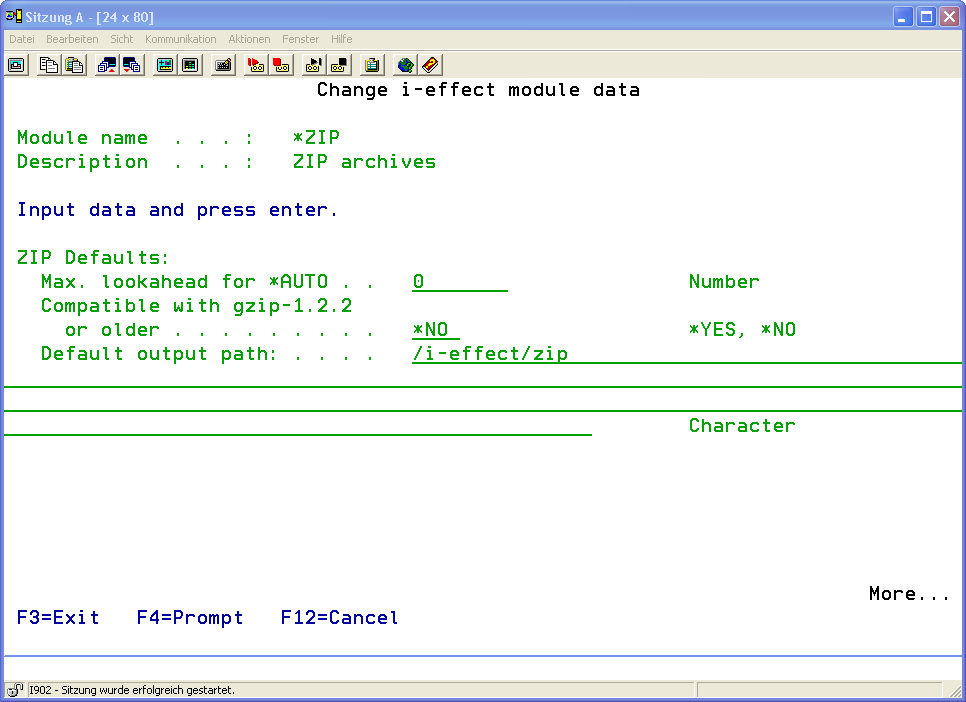Click the Paste clipboard toolbar icon

74,65
